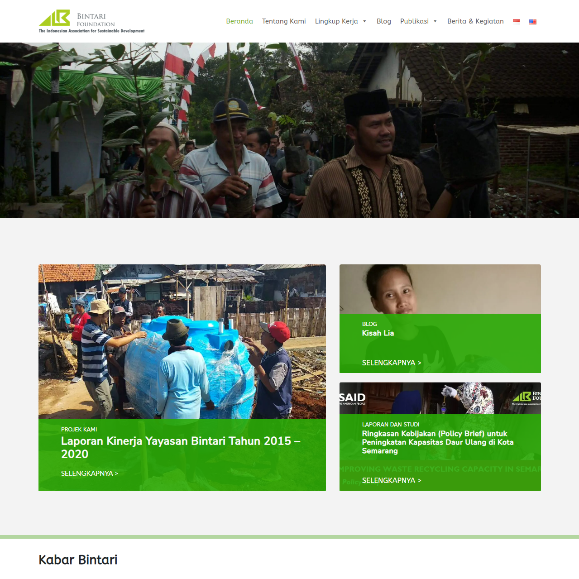
Task: Click the Bintari Foundation logo
Action: (92, 21)
